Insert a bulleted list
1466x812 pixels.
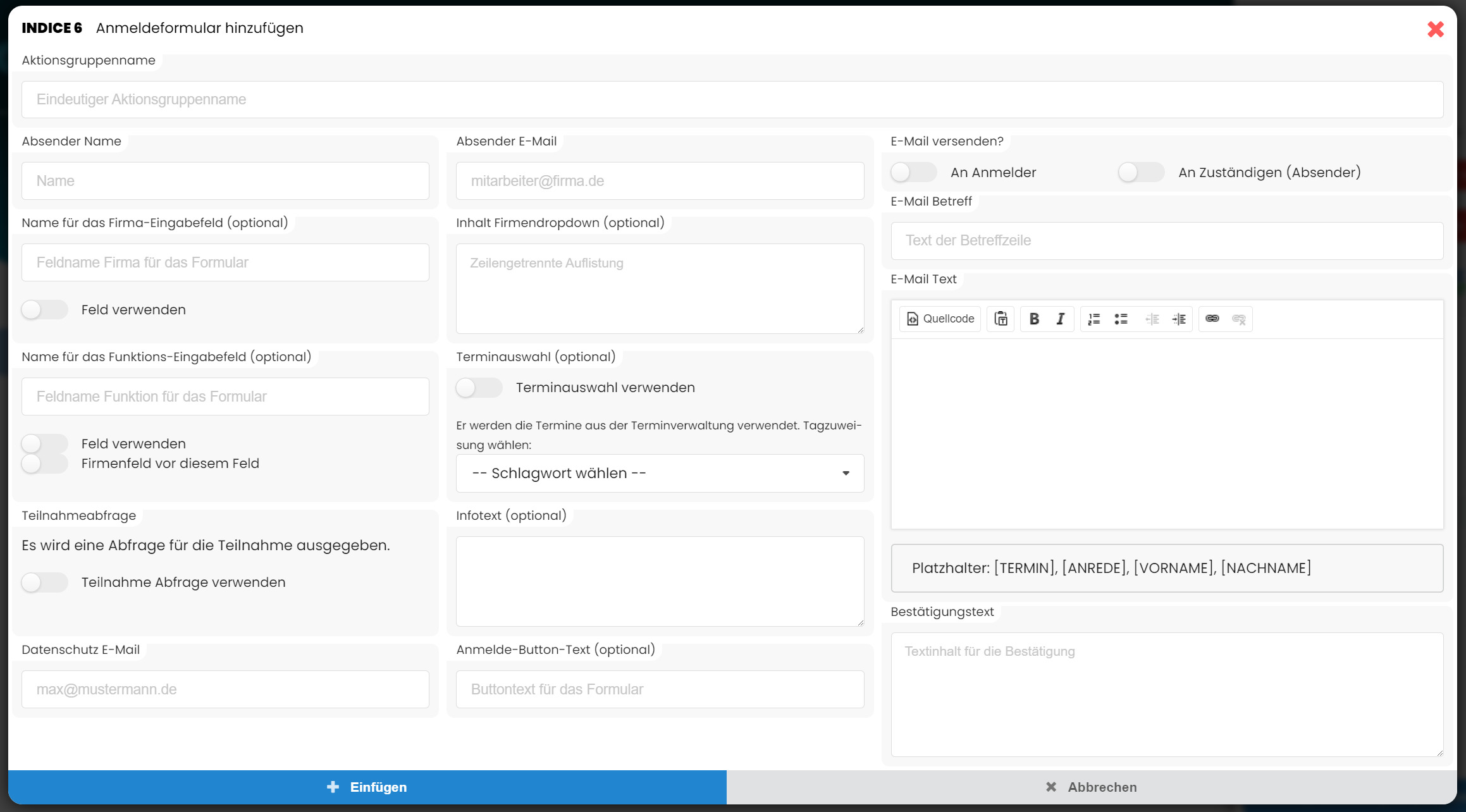tap(1121, 319)
